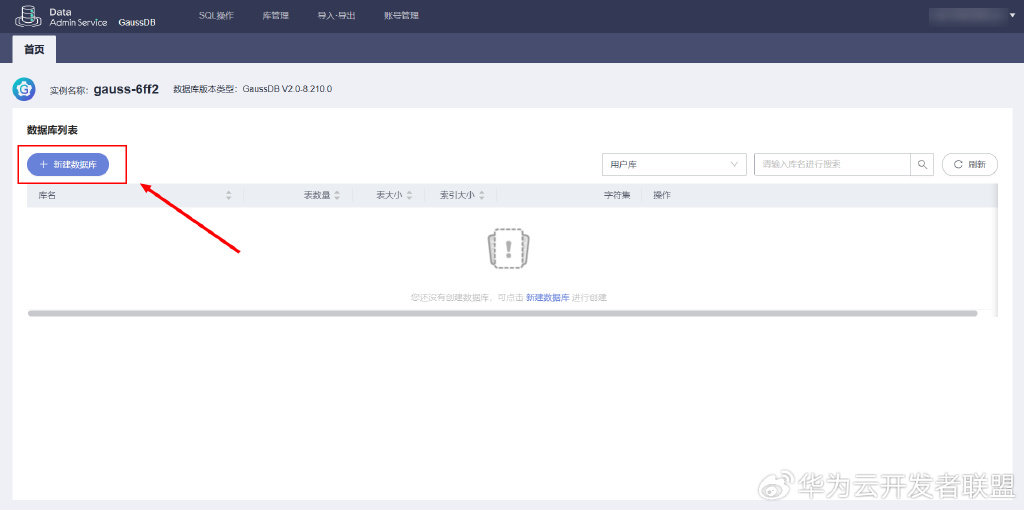Switch to the 首页 tab

(35, 50)
